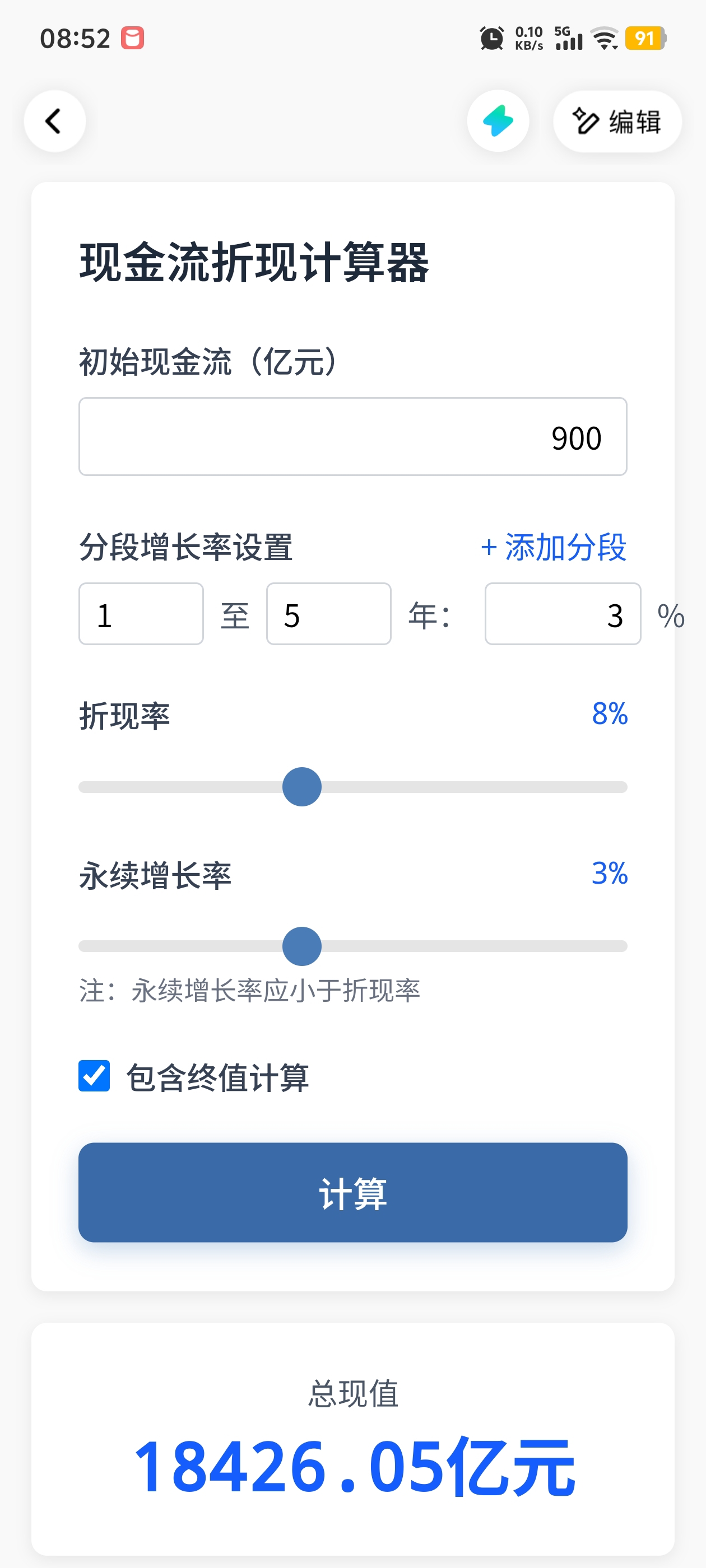This screenshot has width=706, height=1568.
Task: Tap the network speed KB/s indicator
Action: [529, 38]
